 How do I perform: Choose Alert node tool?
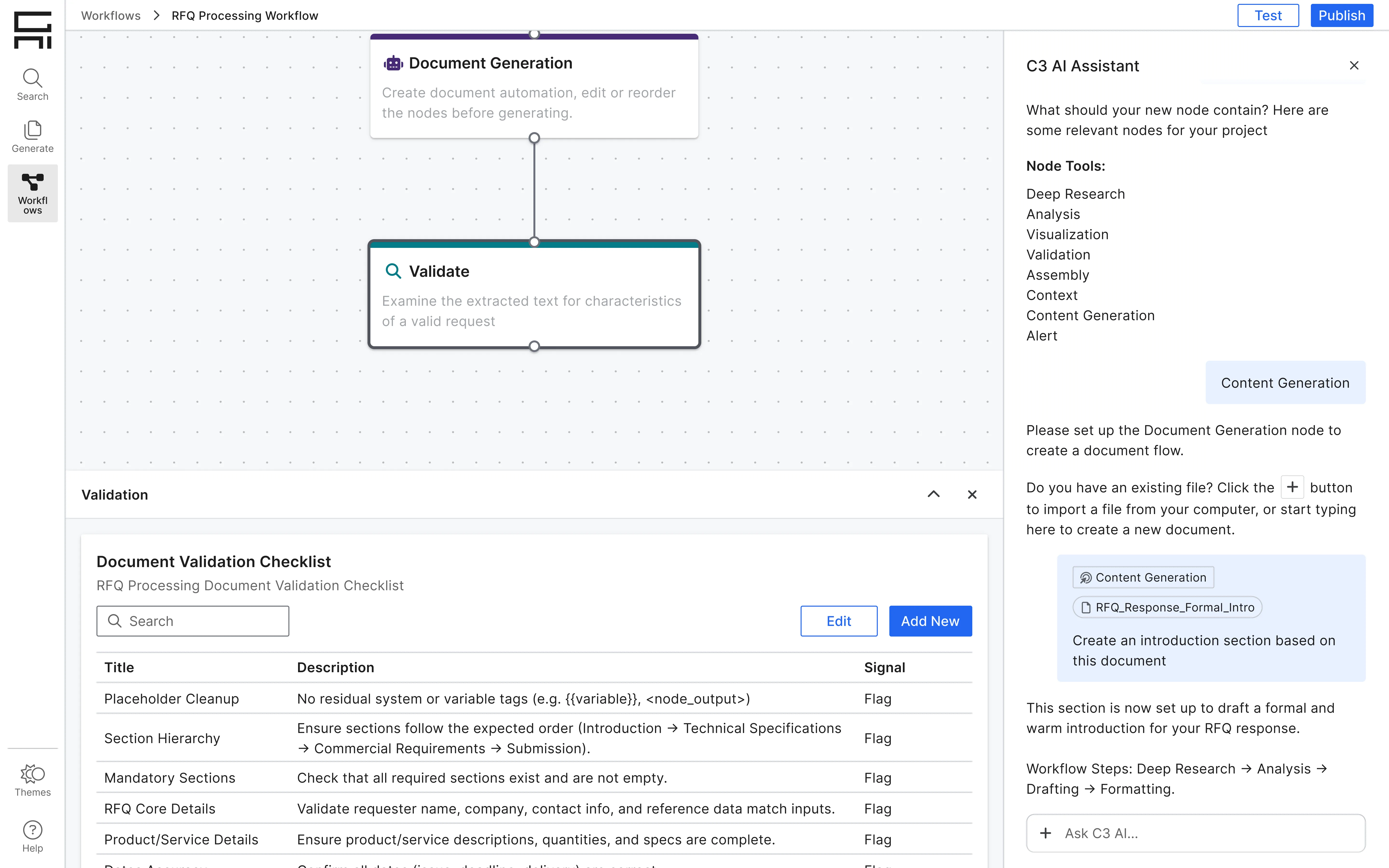tap(1041, 336)
